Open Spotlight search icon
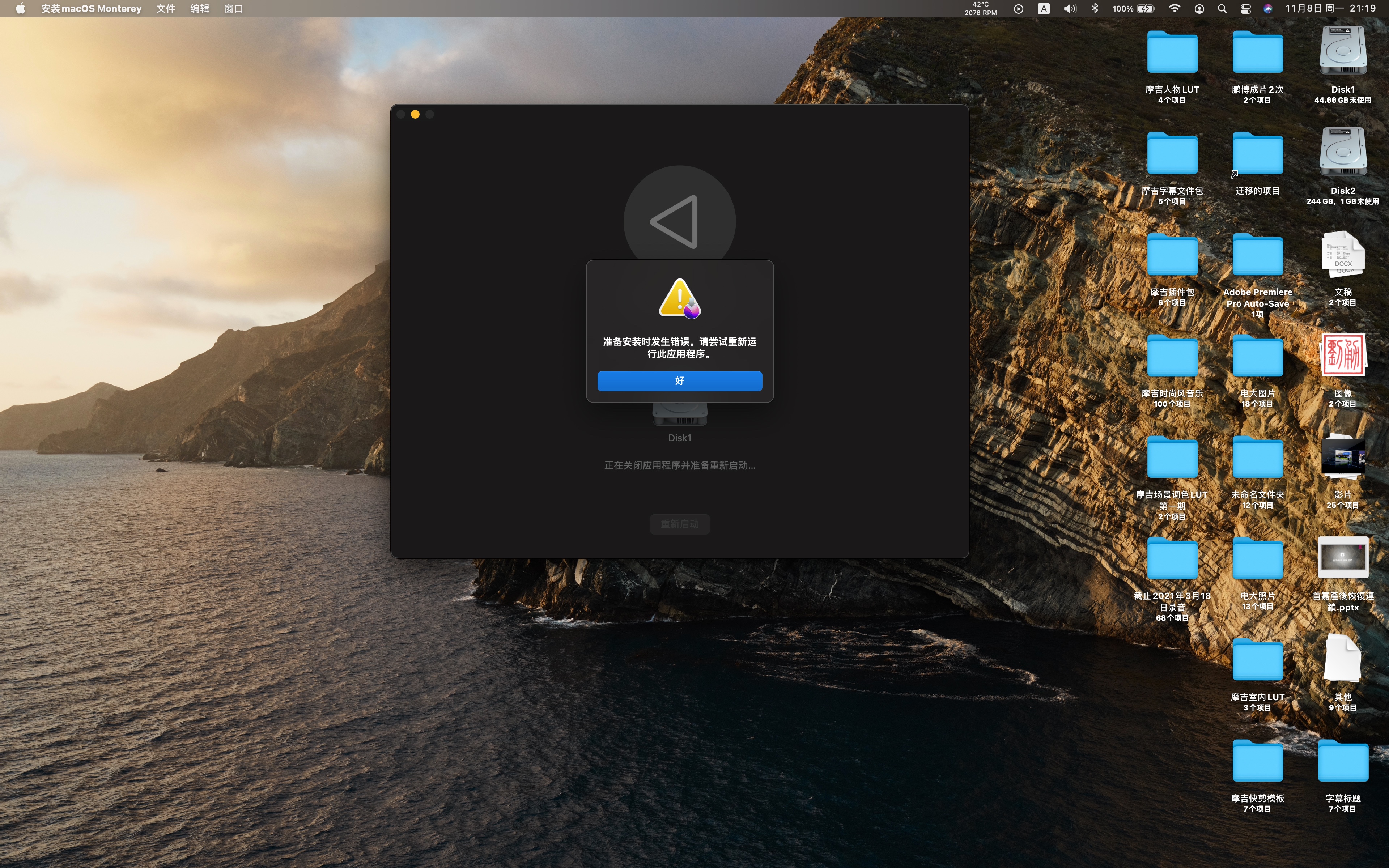 (1222, 9)
